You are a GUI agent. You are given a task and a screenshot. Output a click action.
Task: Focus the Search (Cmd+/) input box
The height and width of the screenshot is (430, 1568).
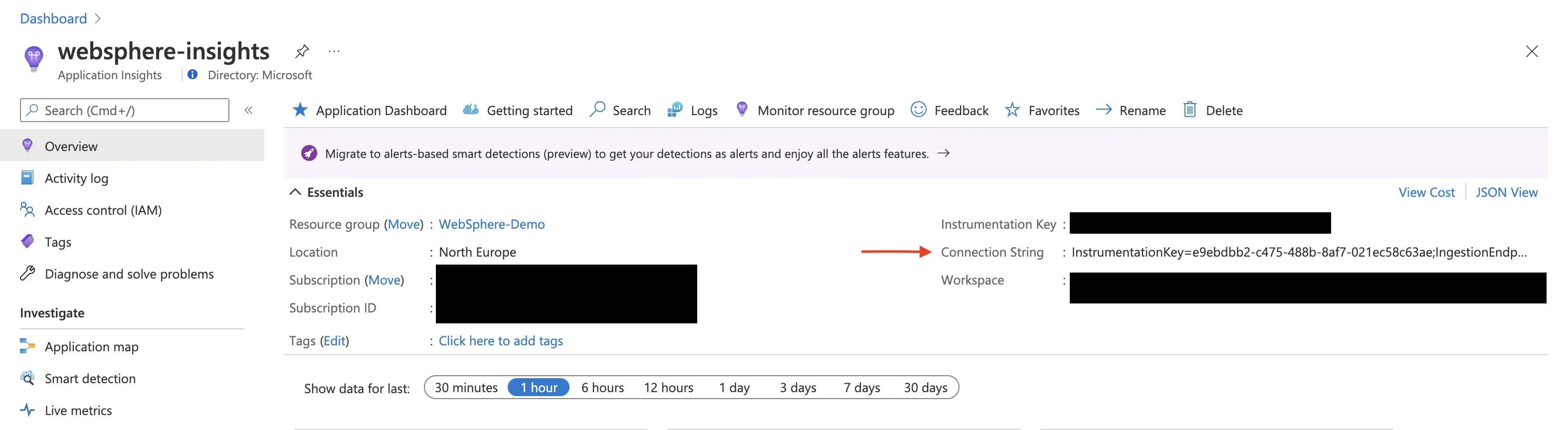125,110
